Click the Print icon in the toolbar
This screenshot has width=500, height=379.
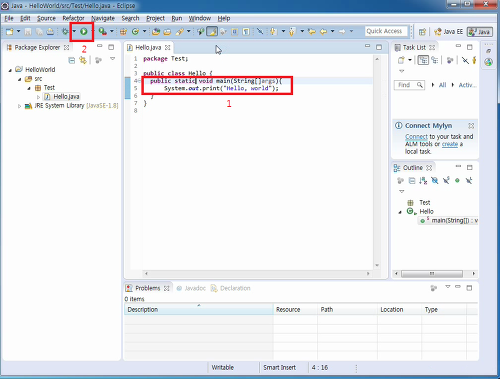[50, 32]
